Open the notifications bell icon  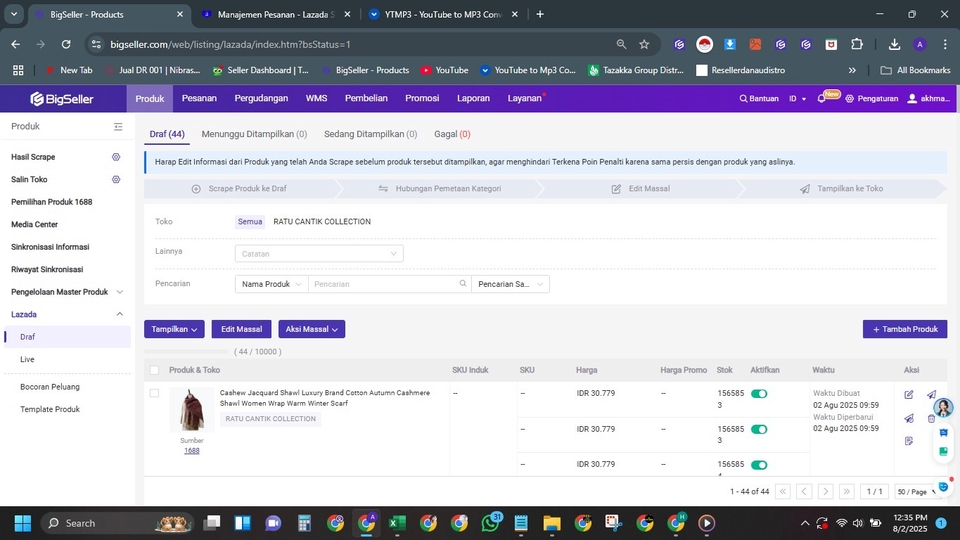point(822,99)
